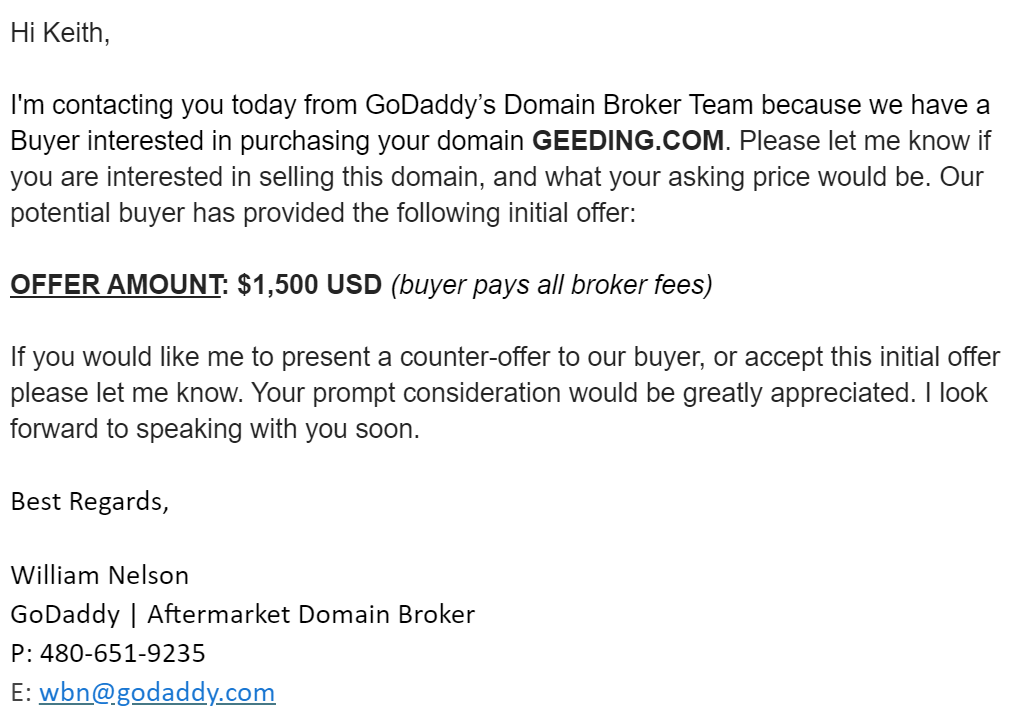
Task: Click the phone number 480-651-9235
Action: pos(122,653)
